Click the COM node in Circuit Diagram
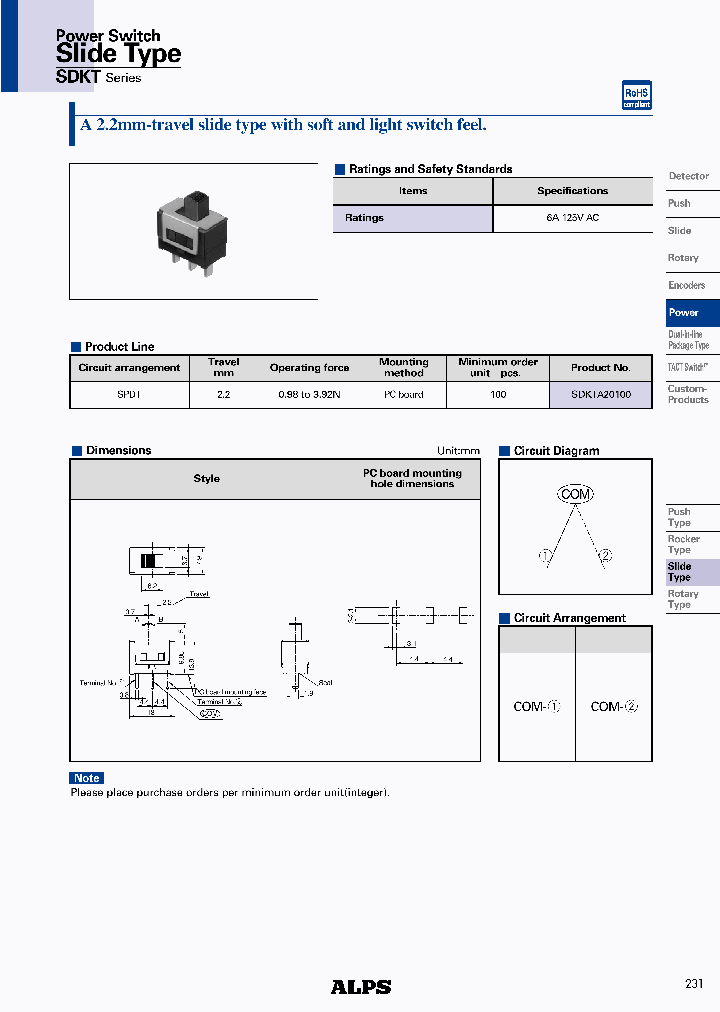Image resolution: width=720 pixels, height=1012 pixels. pos(575,494)
